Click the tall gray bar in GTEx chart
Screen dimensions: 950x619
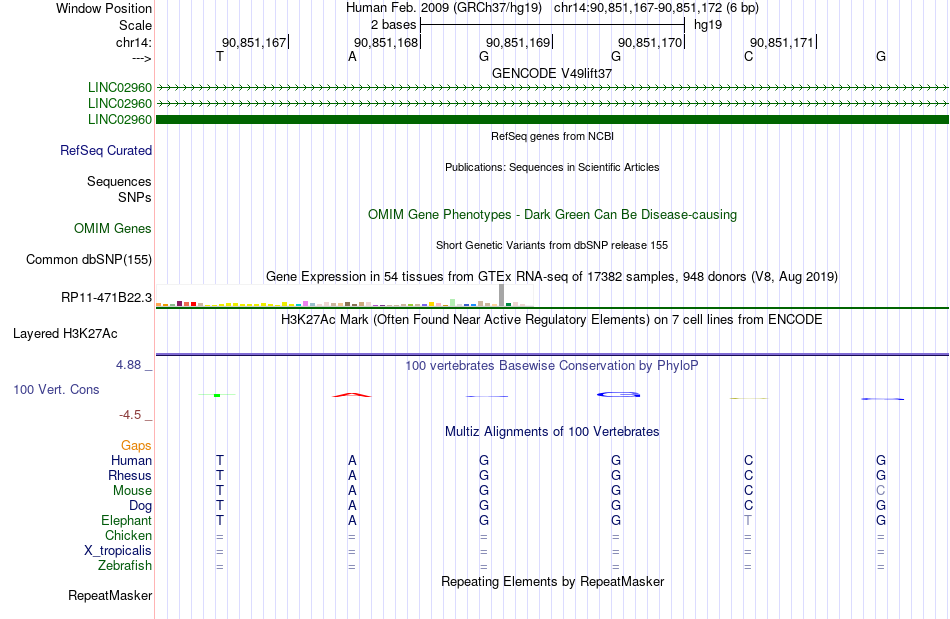click(502, 296)
